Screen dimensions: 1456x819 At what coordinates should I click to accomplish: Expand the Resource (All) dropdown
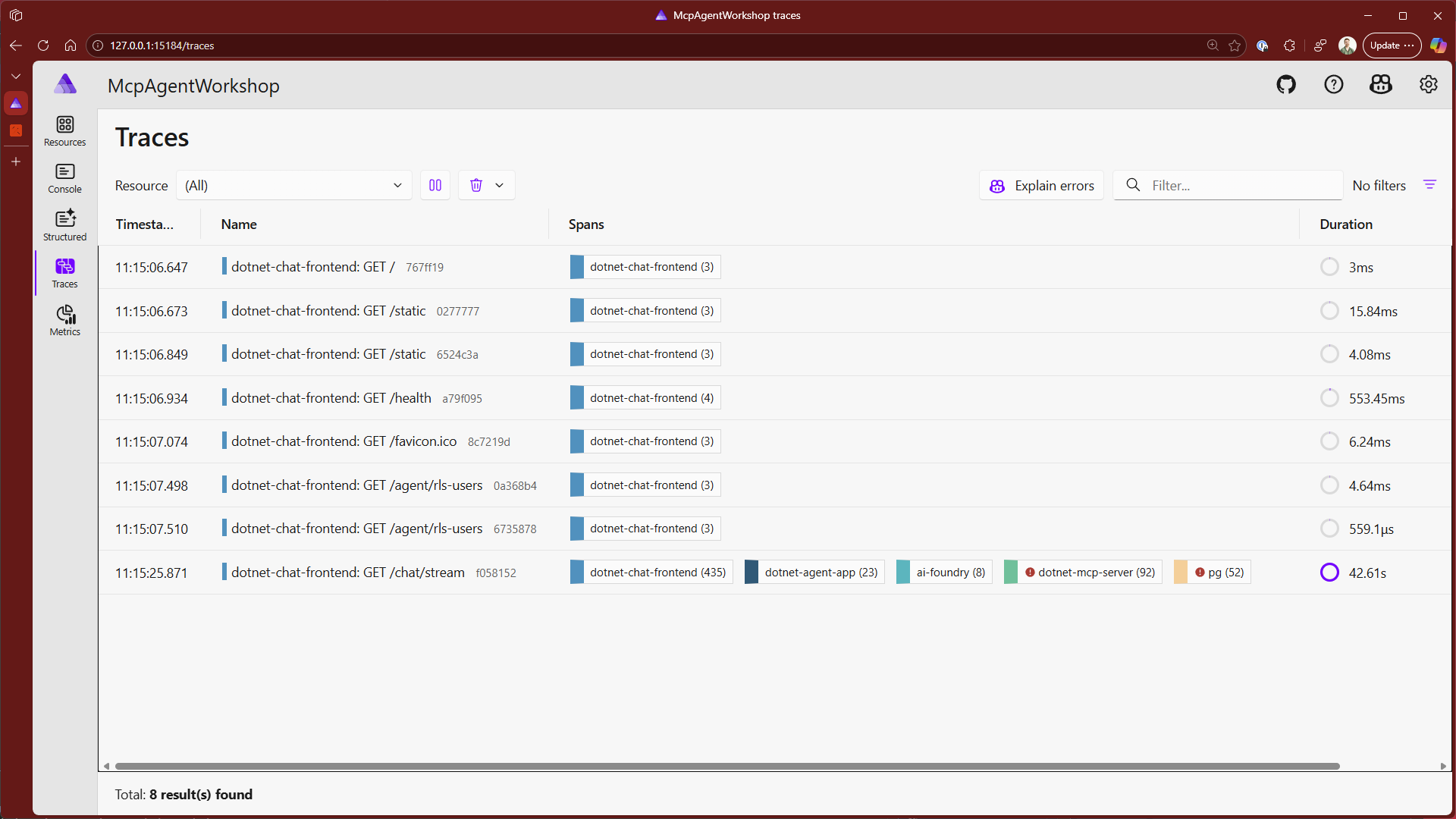[x=294, y=185]
